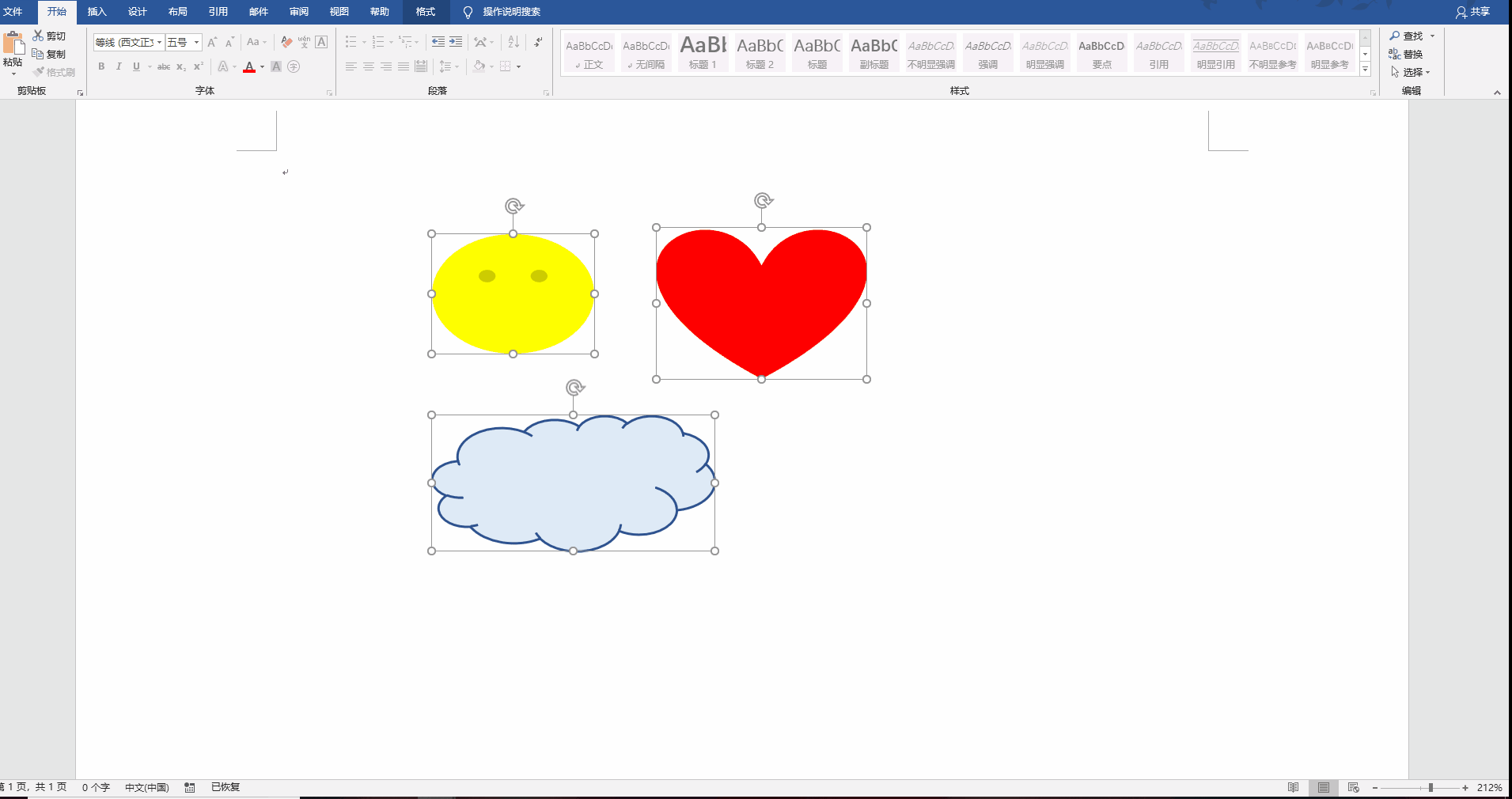Viewport: 1512px width, 799px height.
Task: Toggle character shading (gray A)
Action: [276, 66]
